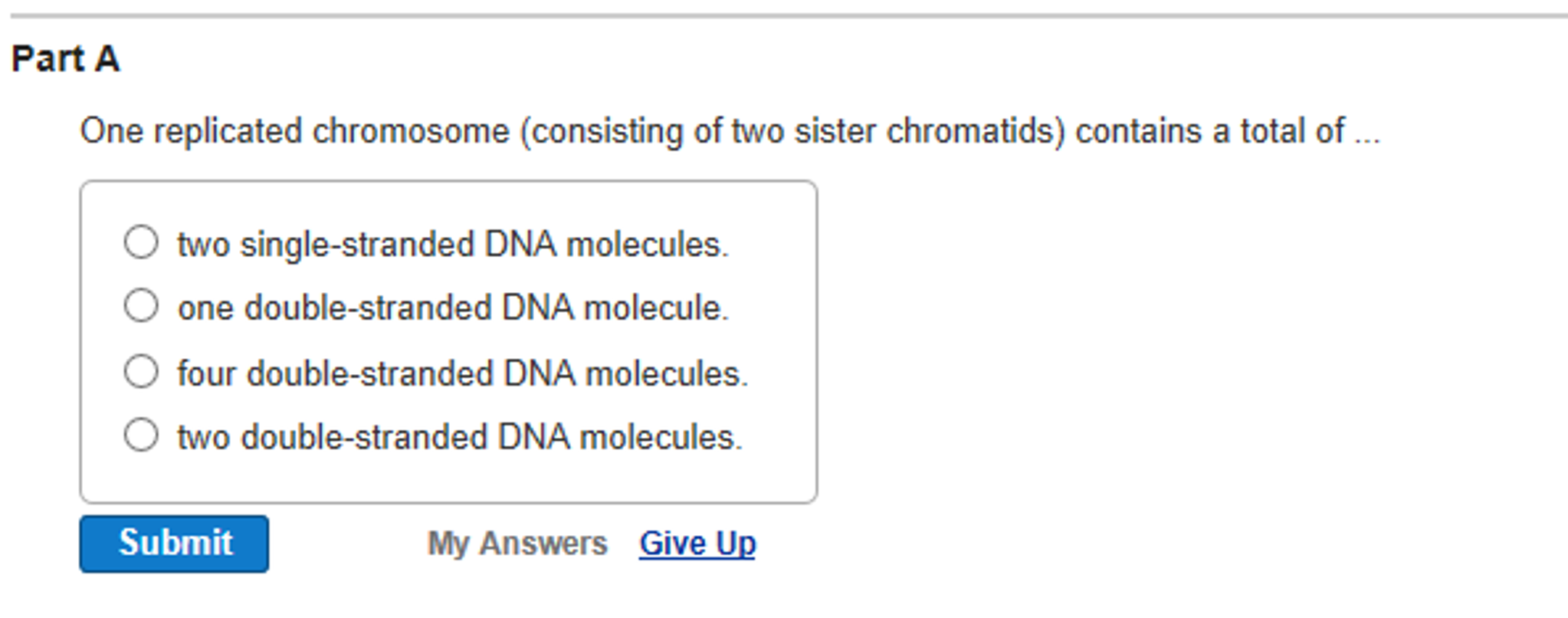Select "one double-stranded DNA molecule" option
The width and height of the screenshot is (1568, 618).
[140, 308]
